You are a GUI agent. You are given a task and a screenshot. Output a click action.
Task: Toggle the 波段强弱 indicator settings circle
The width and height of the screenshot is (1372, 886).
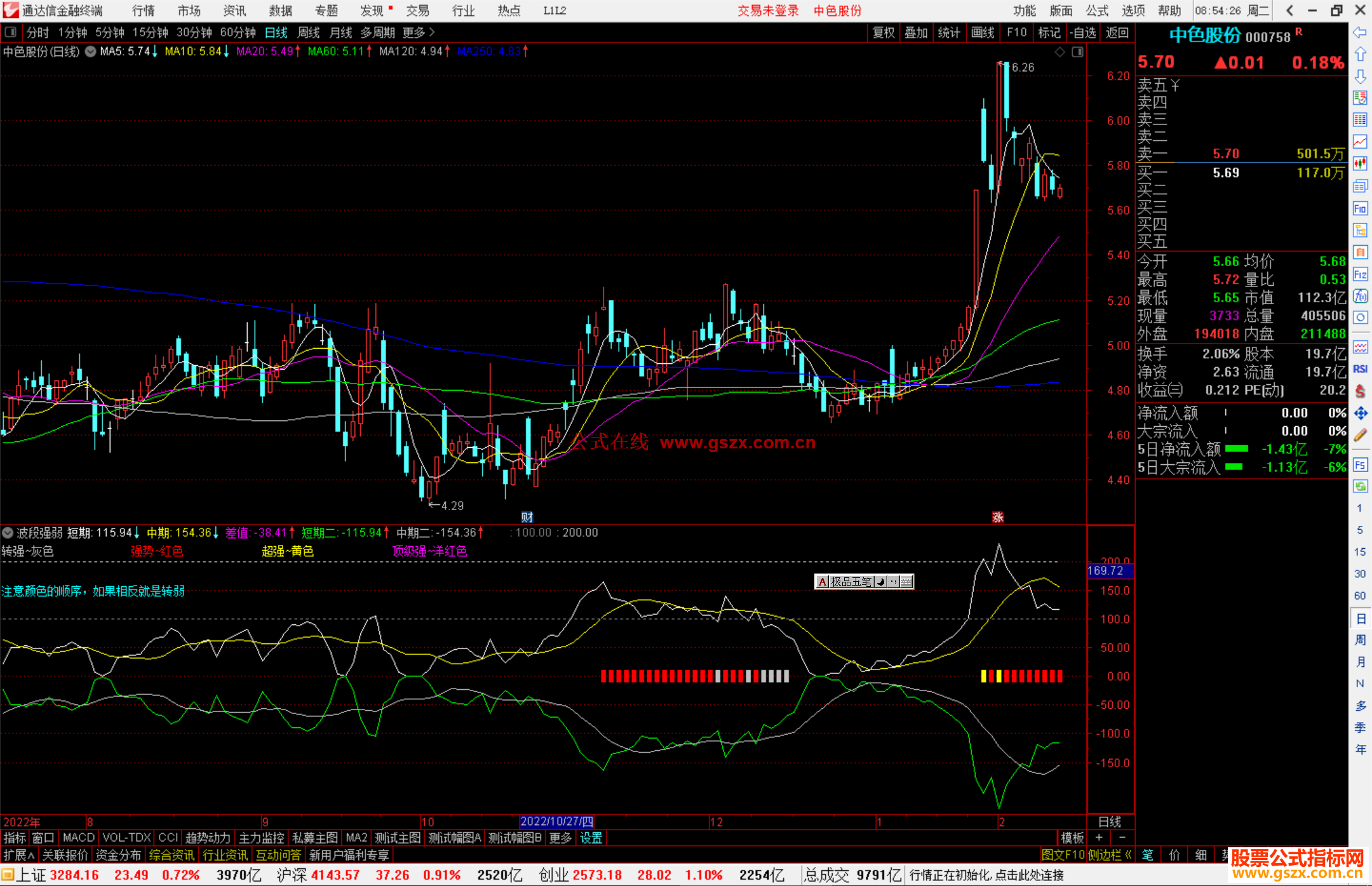coord(8,533)
